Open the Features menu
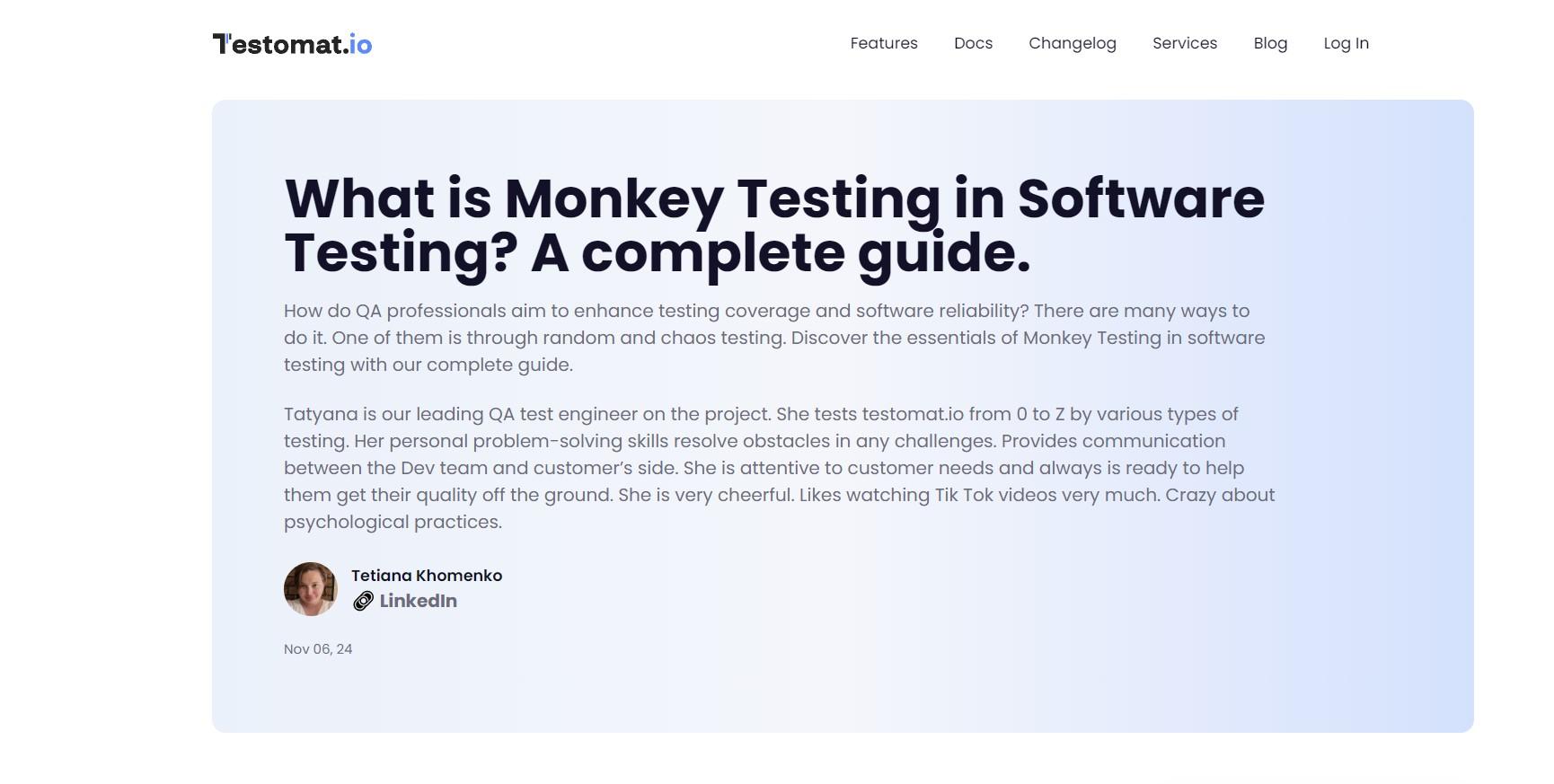The image size is (1554, 784). [883, 43]
